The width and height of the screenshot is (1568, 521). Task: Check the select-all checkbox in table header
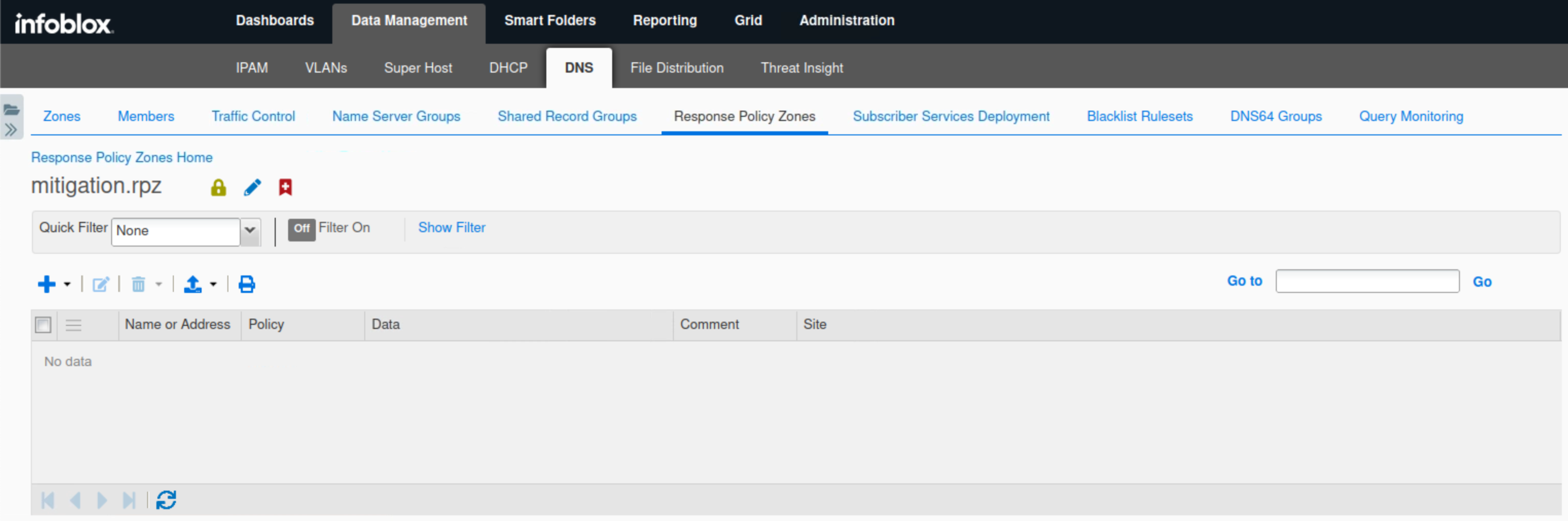[x=43, y=325]
